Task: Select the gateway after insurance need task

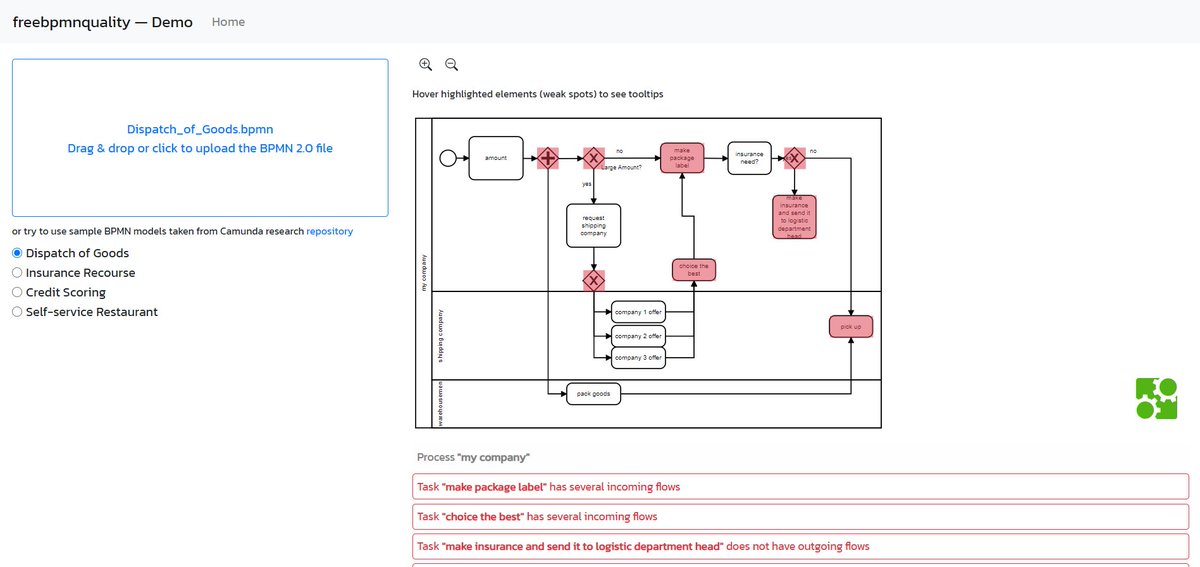Action: [x=794, y=158]
